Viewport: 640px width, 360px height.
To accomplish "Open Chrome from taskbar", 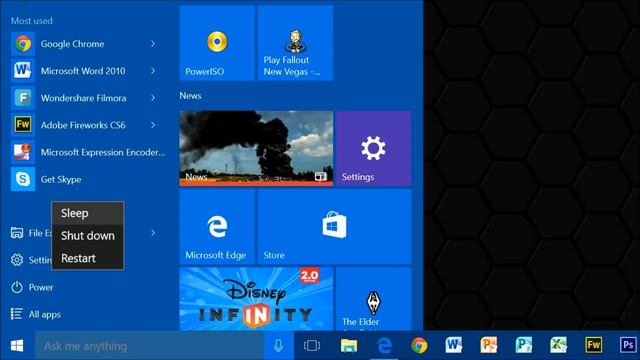I will coord(419,346).
